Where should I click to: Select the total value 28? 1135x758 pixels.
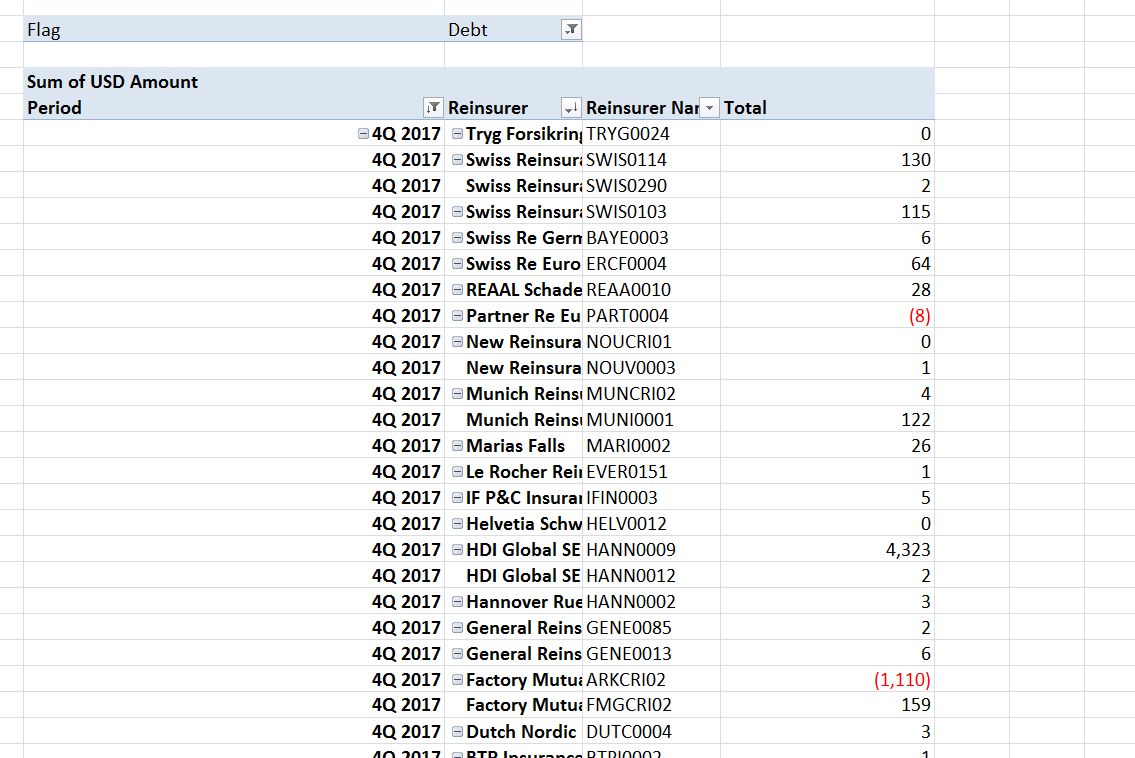point(827,290)
